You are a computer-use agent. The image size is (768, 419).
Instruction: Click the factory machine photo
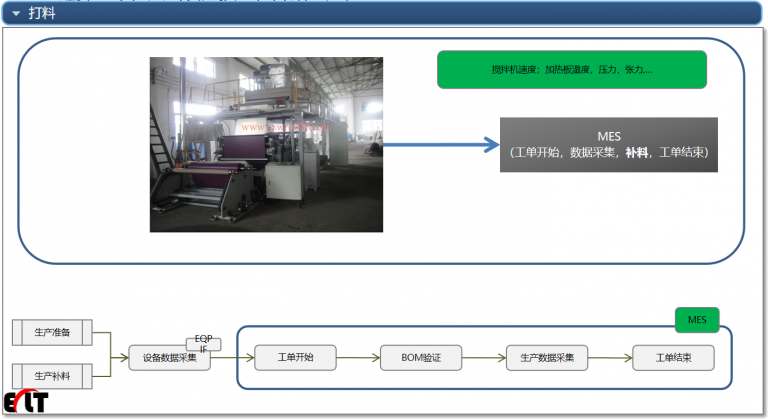pos(266,144)
